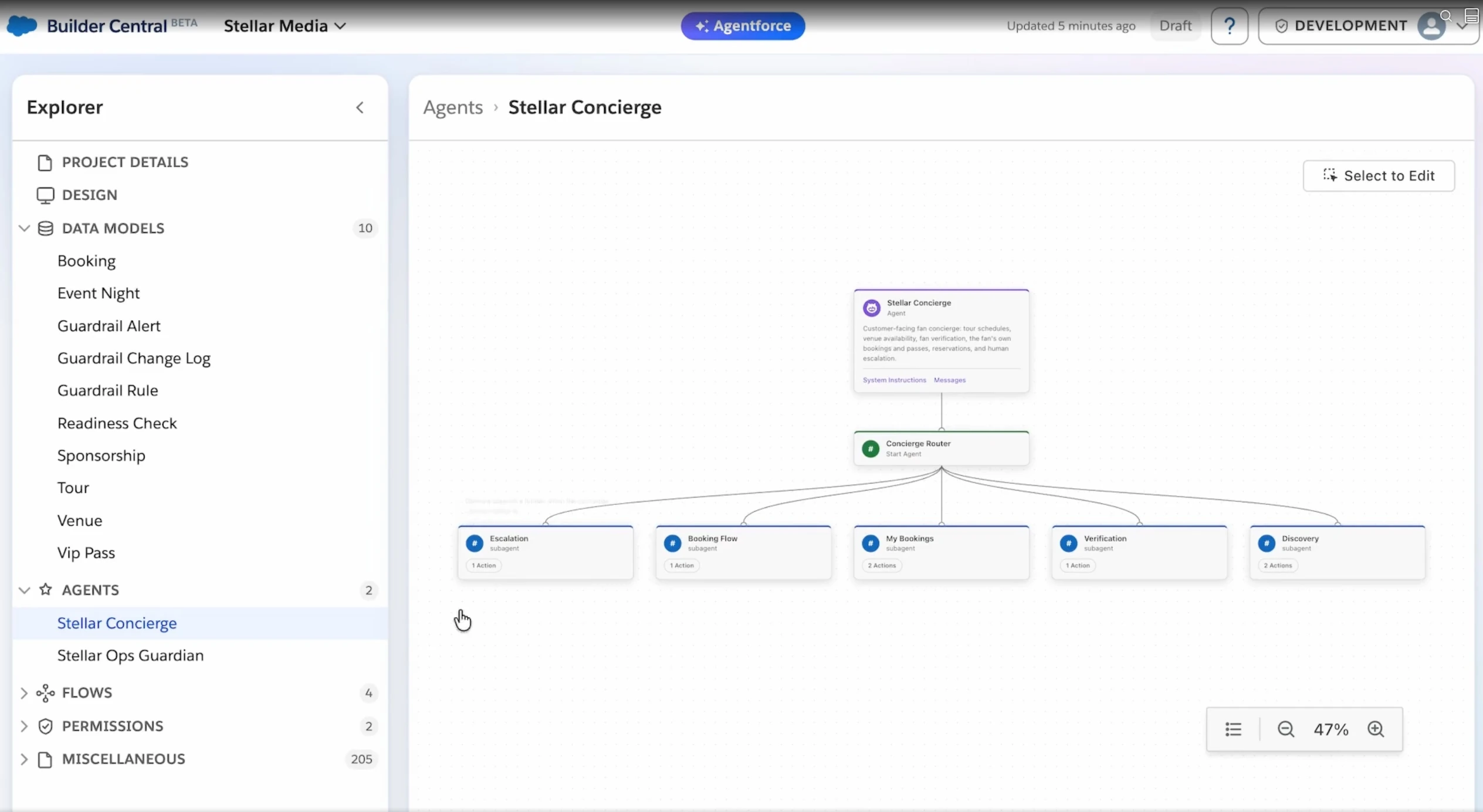Open Design in the Explorer
This screenshot has width=1483, height=812.
(x=199, y=195)
